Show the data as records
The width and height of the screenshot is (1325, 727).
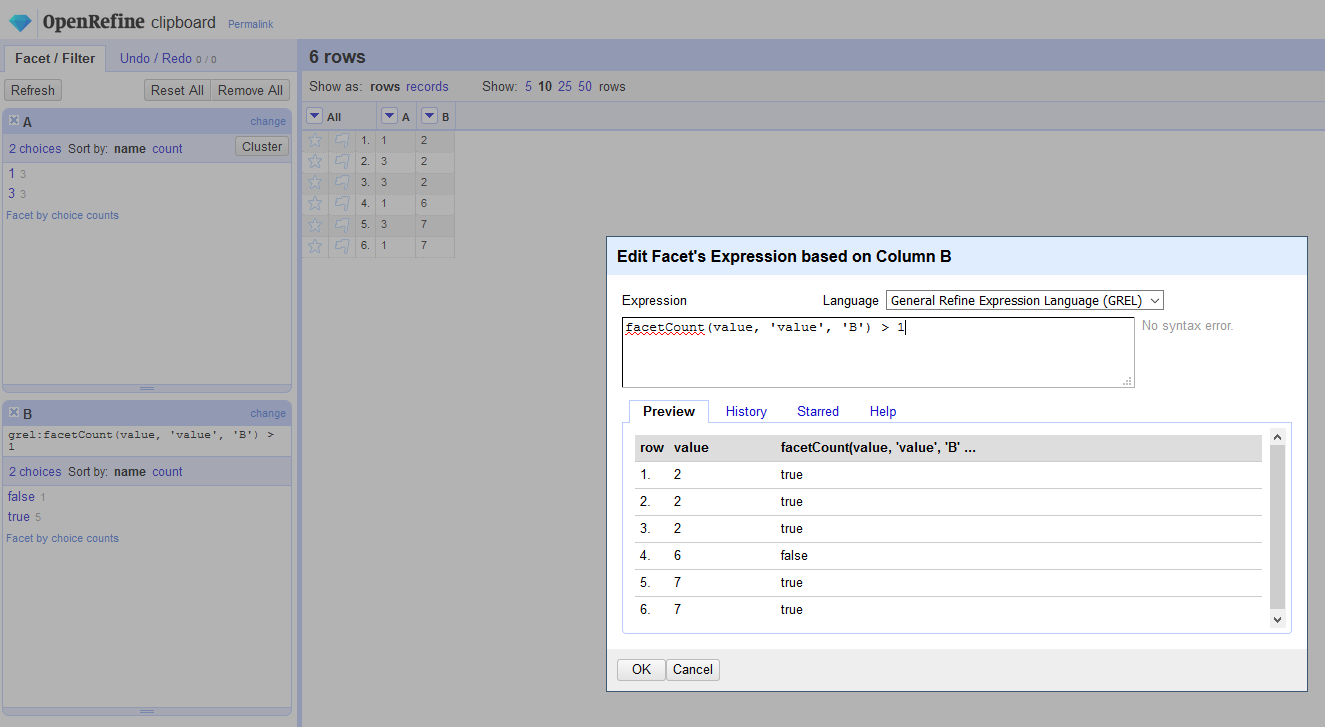click(427, 87)
